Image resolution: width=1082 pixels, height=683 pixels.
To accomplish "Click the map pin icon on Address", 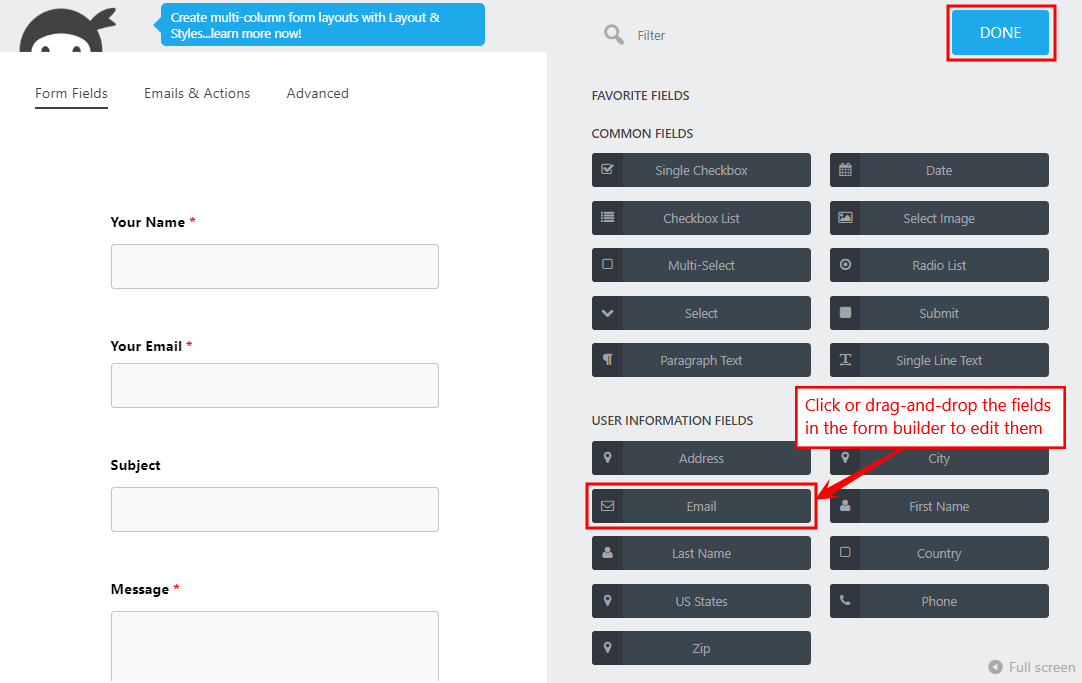I will tap(607, 458).
